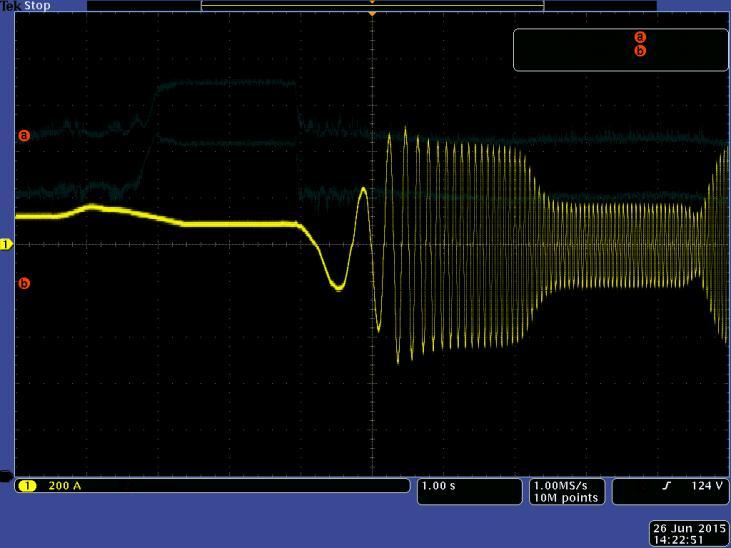Click the rising edge trigger slope icon

(667, 486)
